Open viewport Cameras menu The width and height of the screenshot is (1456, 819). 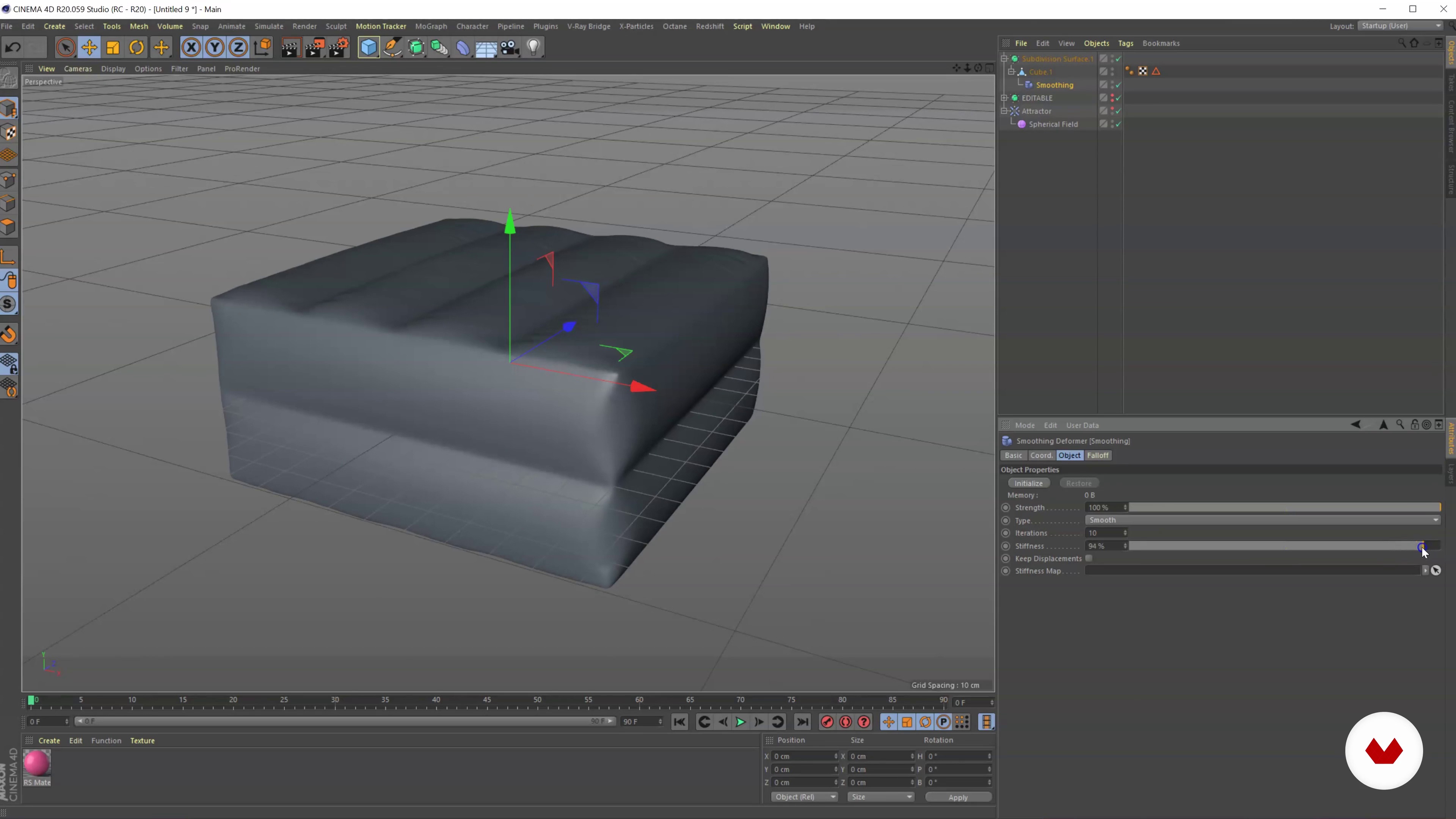[x=78, y=69]
